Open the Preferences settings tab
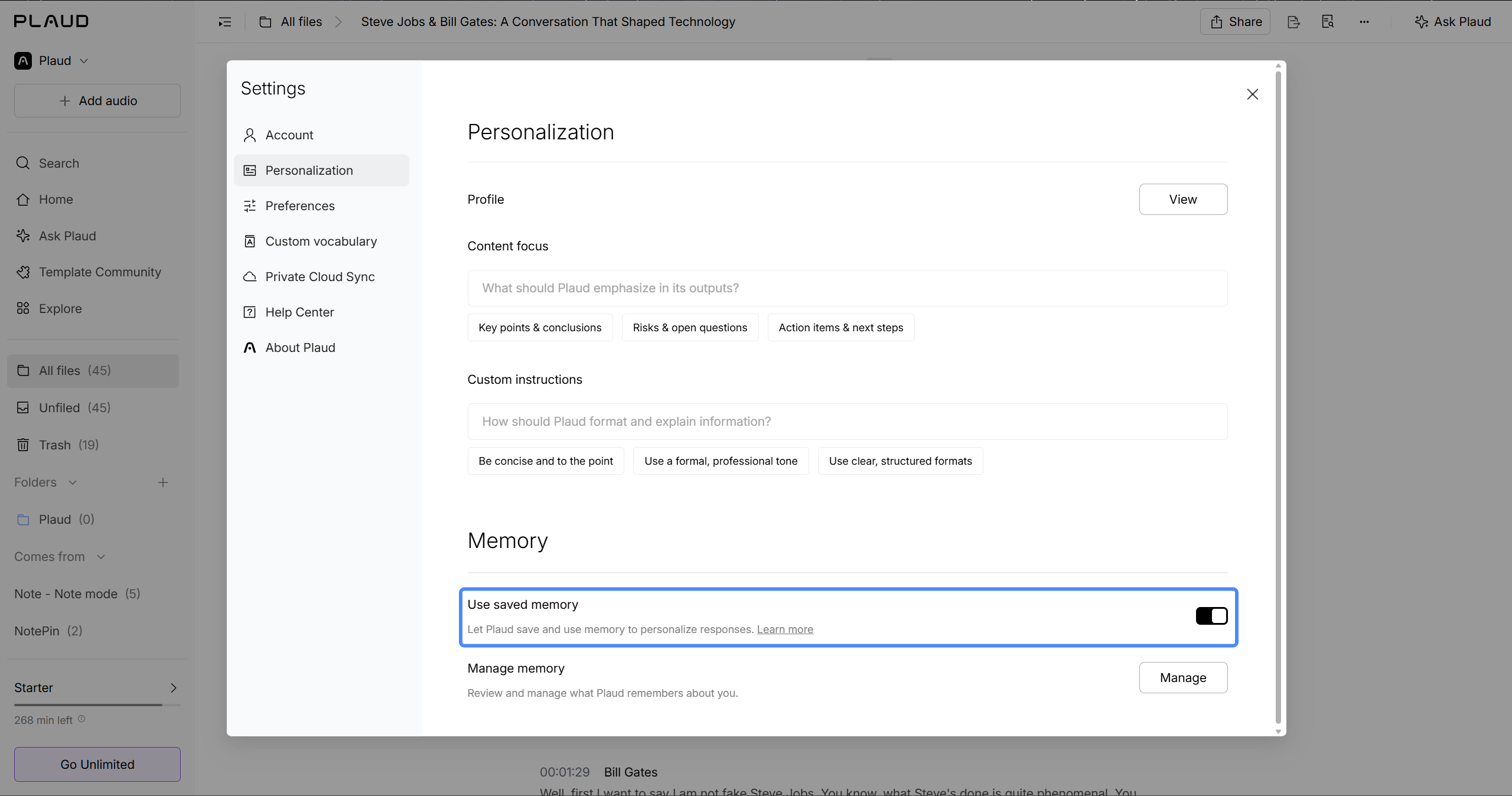Screen dimensions: 1512x796 tap(321, 206)
